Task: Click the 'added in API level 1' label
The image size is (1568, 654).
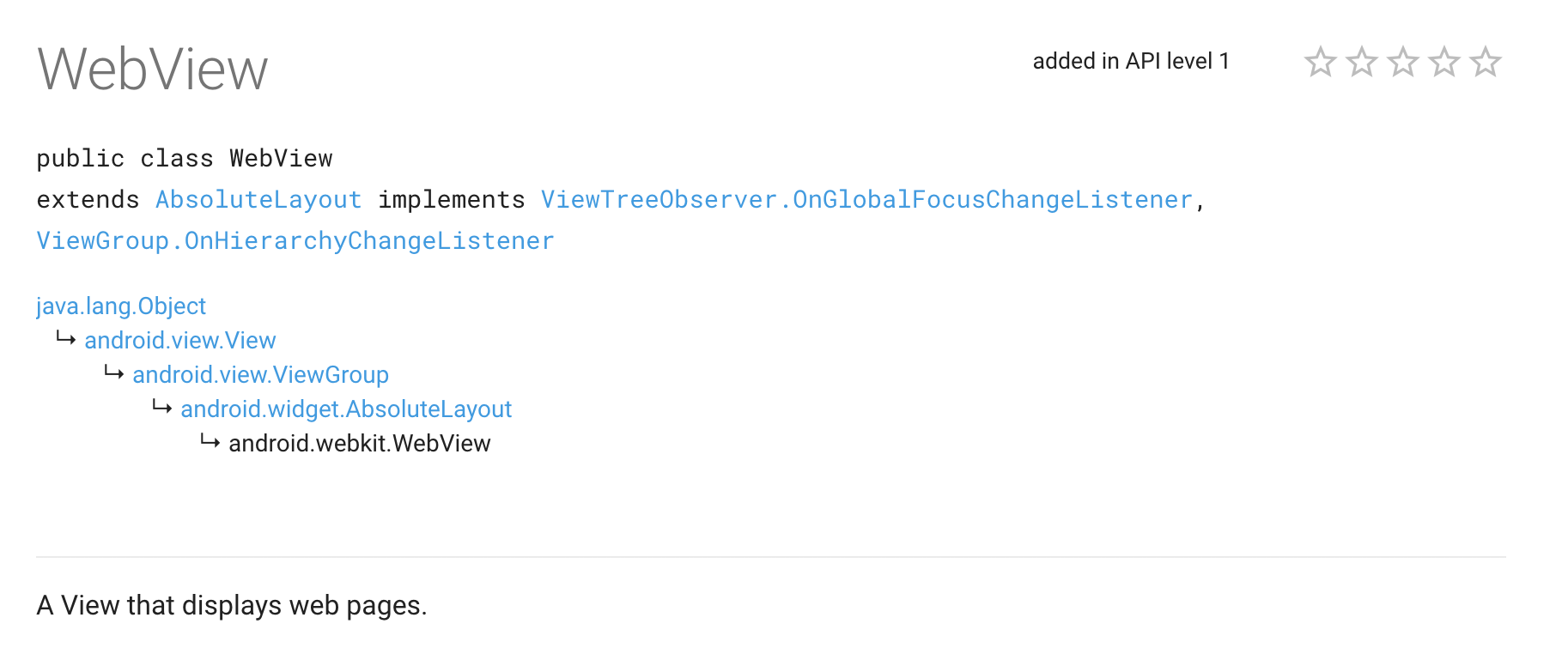Action: tap(1131, 61)
